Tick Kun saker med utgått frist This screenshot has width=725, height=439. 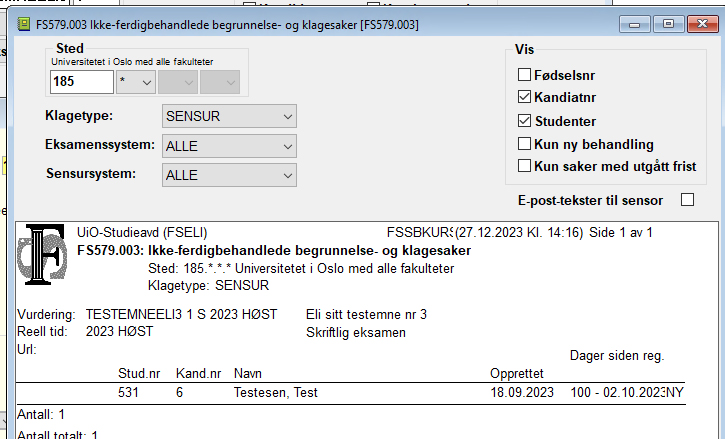point(524,166)
